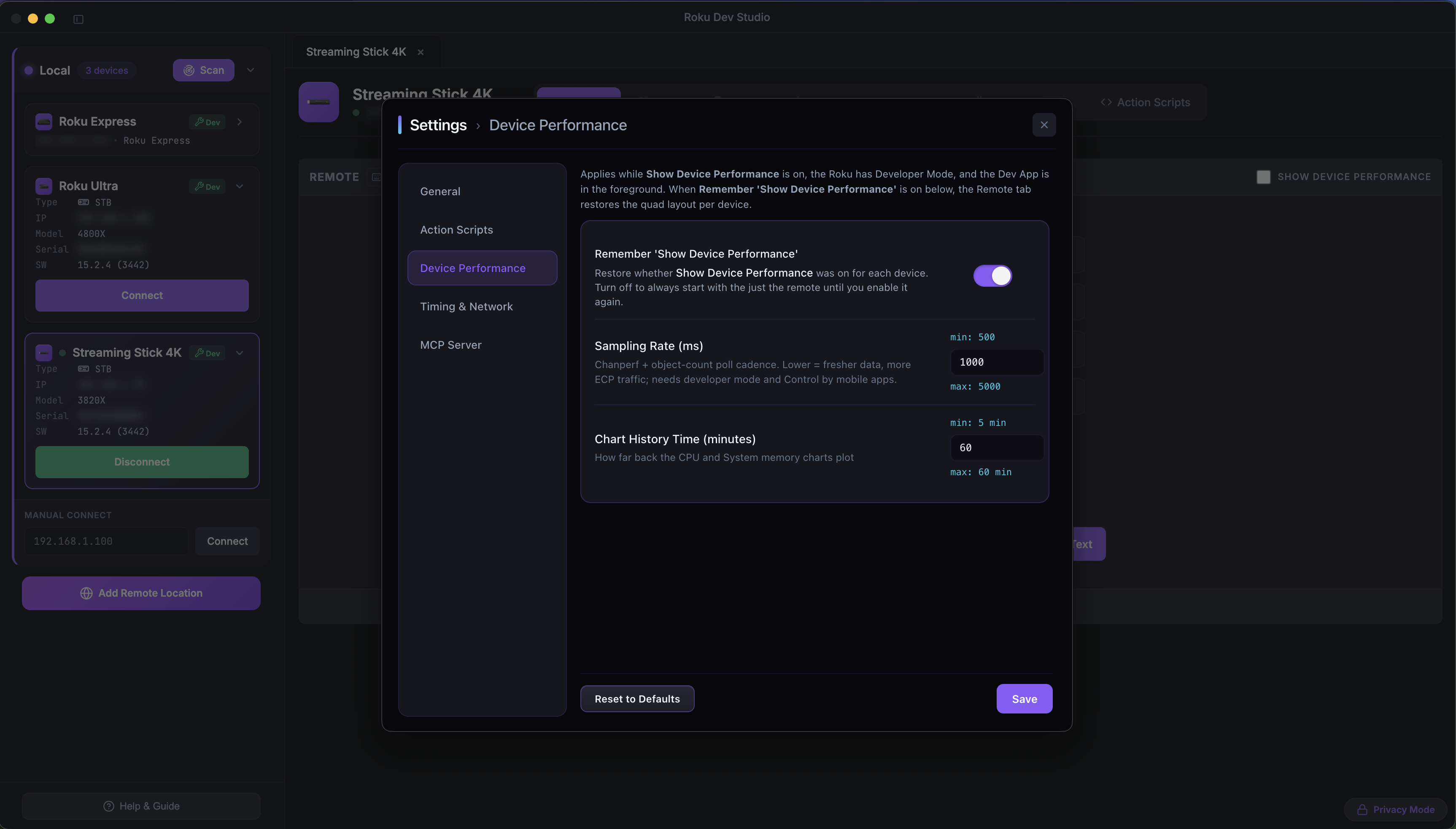Viewport: 1456px width, 829px height.
Task: Click the Roku Ultra SW version 15.2.4 (3442)
Action: (x=113, y=265)
